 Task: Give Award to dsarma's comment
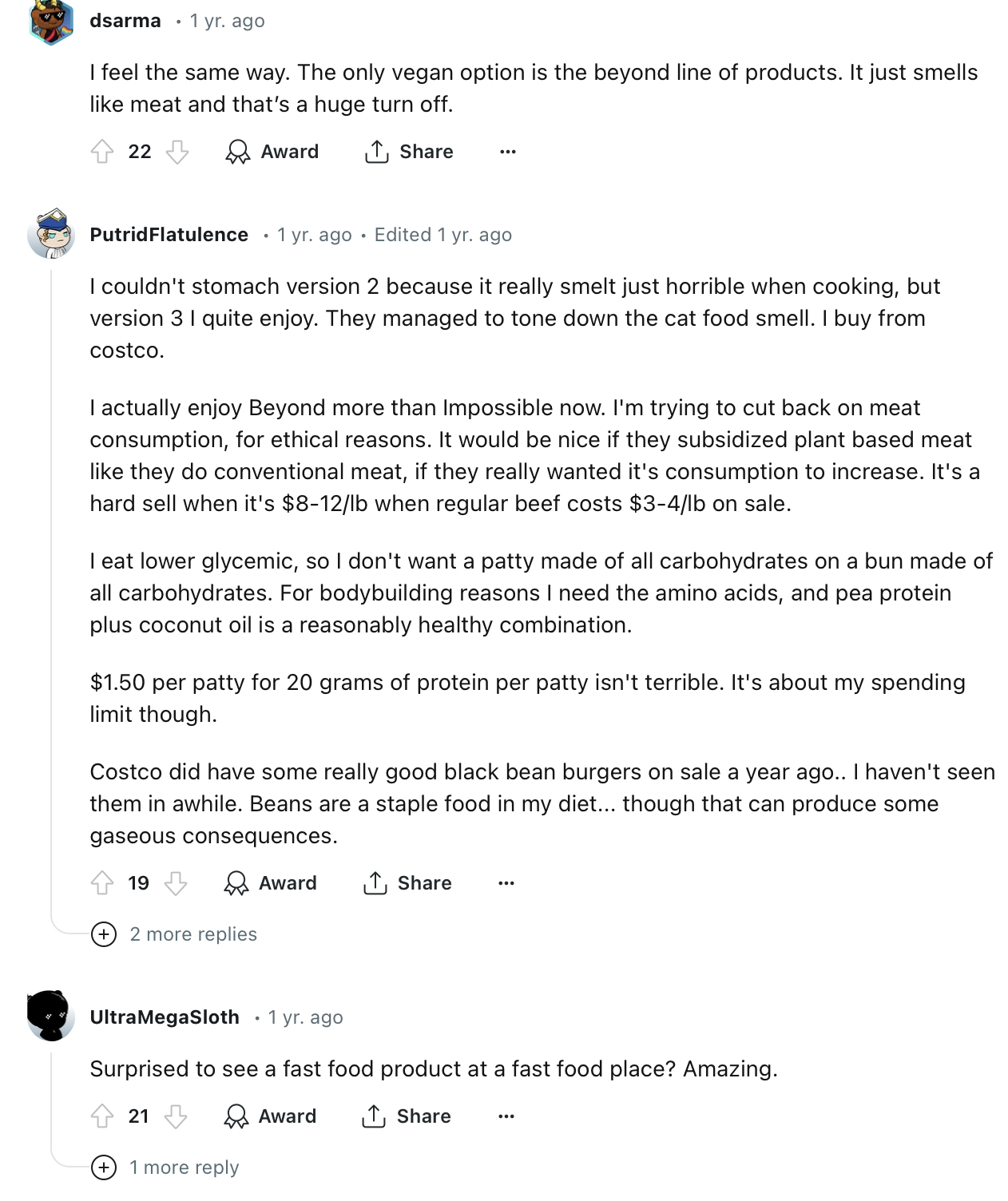click(x=272, y=152)
